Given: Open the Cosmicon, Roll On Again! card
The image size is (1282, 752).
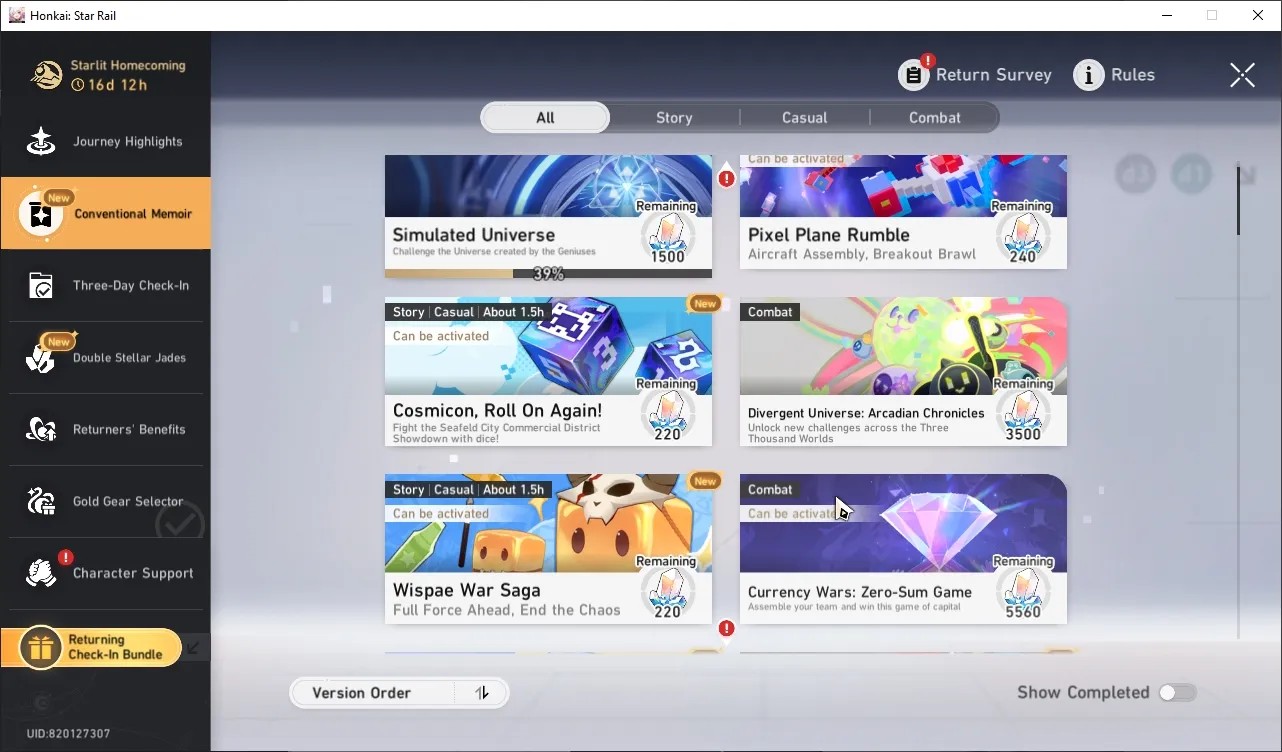Looking at the screenshot, I should pos(548,371).
